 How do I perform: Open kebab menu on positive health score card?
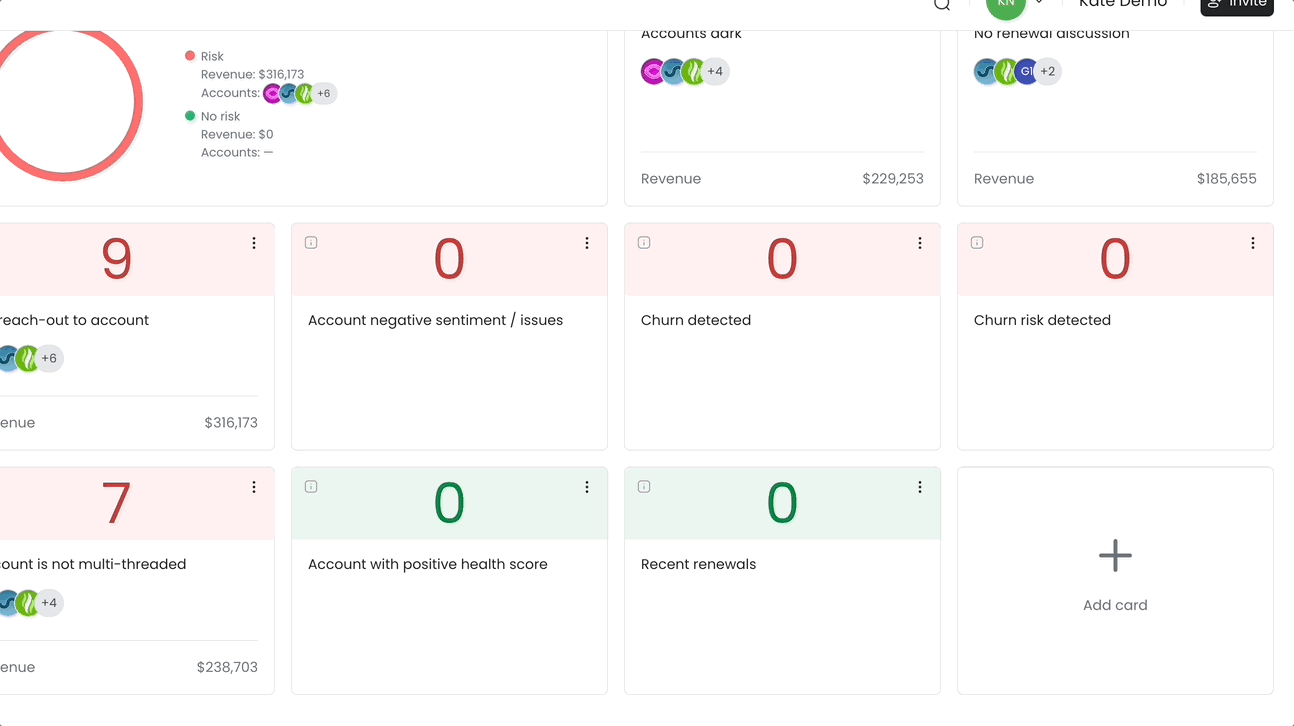pos(587,487)
